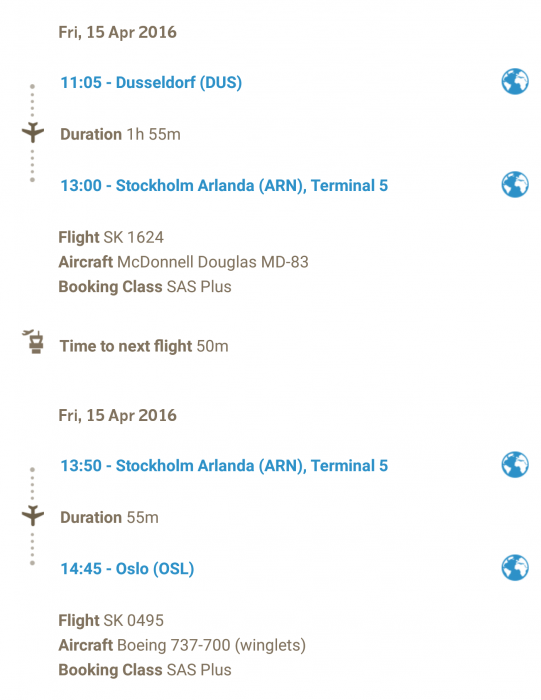The height and width of the screenshot is (700, 541).
Task: Open 11:05 - Dusseldorf (DUS) link
Action: (x=151, y=83)
